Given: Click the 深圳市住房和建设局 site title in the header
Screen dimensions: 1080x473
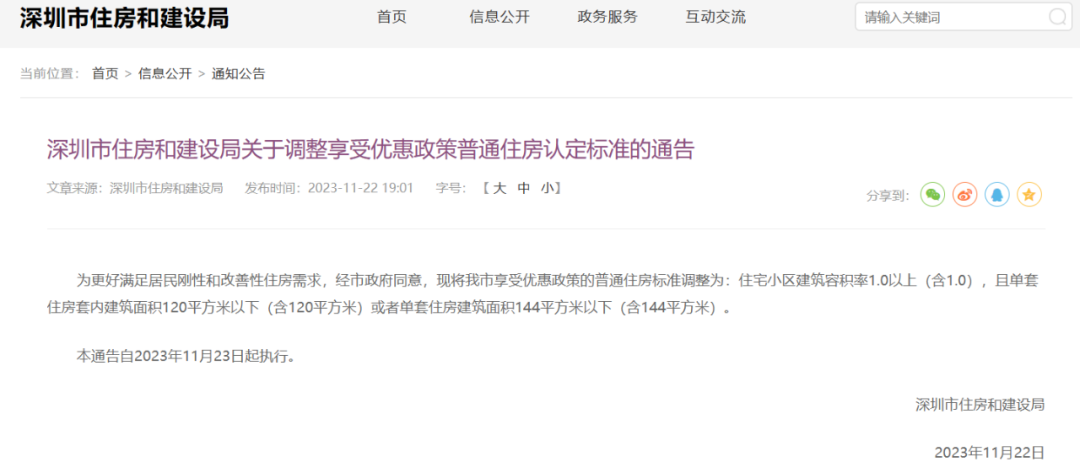Looking at the screenshot, I should pos(124,19).
